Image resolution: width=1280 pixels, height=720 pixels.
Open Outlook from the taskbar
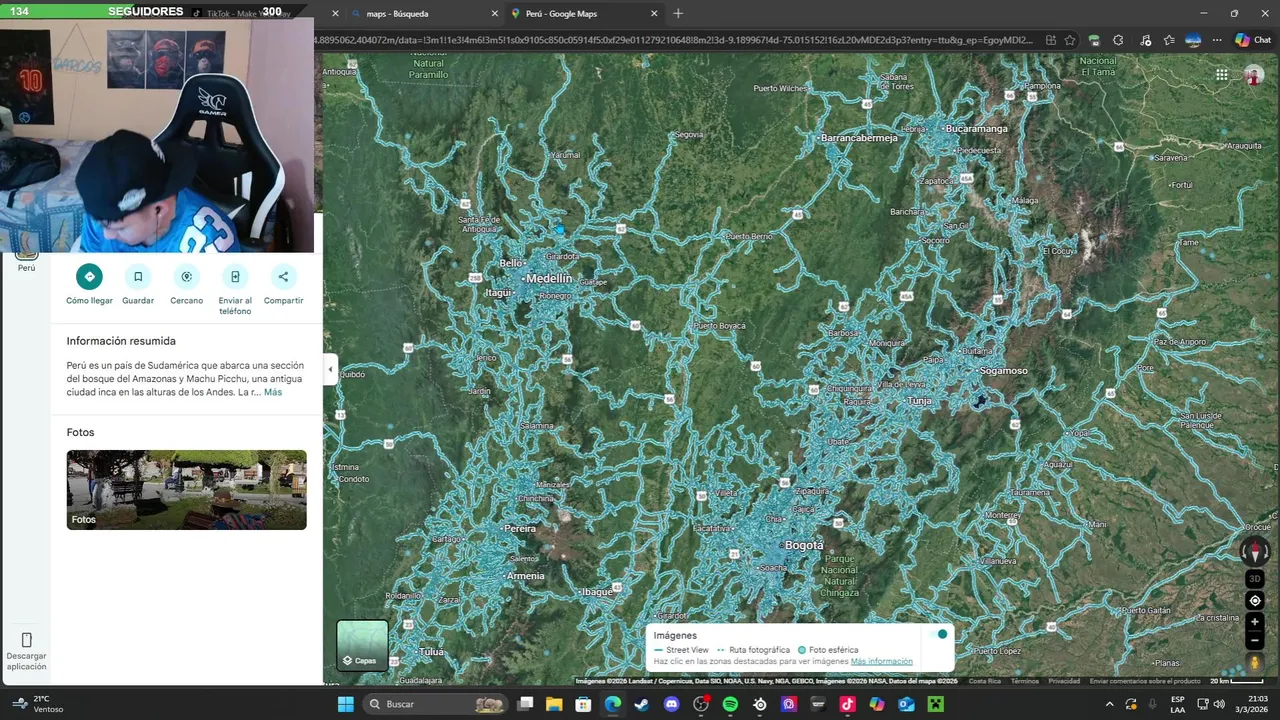pos(907,704)
